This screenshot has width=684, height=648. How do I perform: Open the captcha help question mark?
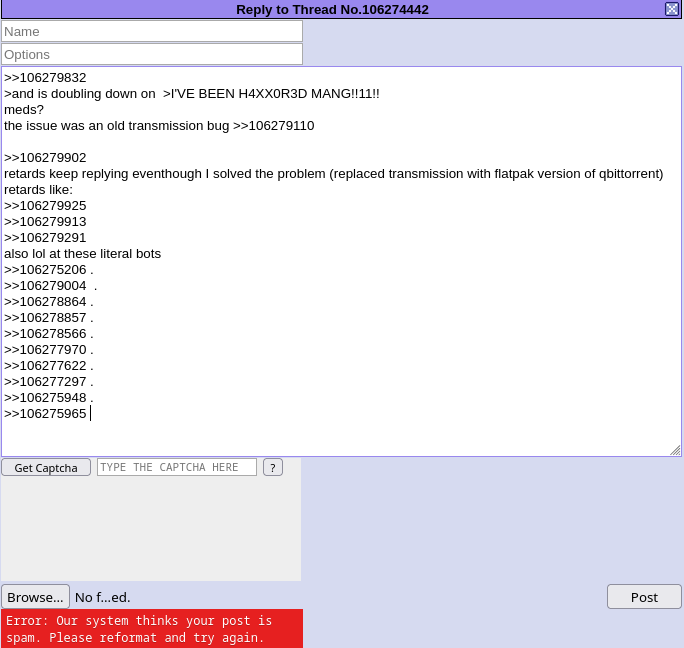click(x=273, y=467)
